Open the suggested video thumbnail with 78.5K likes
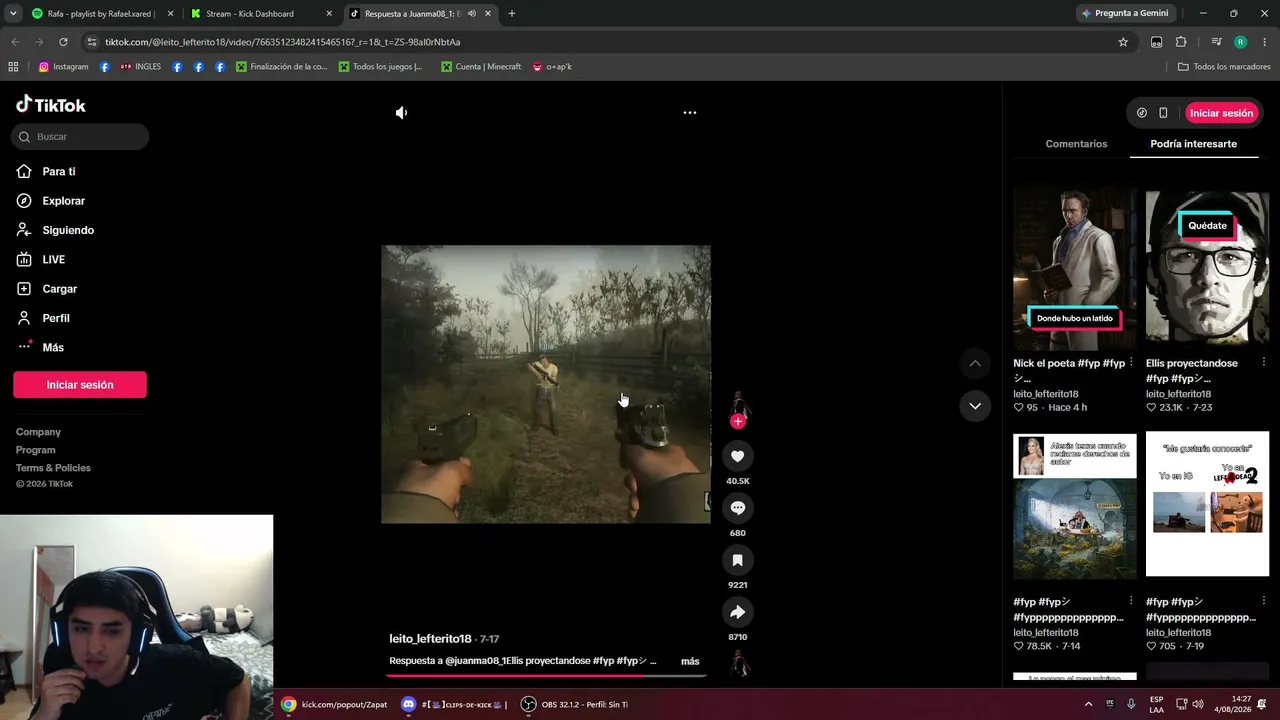The width and height of the screenshot is (1280, 720). click(x=1075, y=506)
